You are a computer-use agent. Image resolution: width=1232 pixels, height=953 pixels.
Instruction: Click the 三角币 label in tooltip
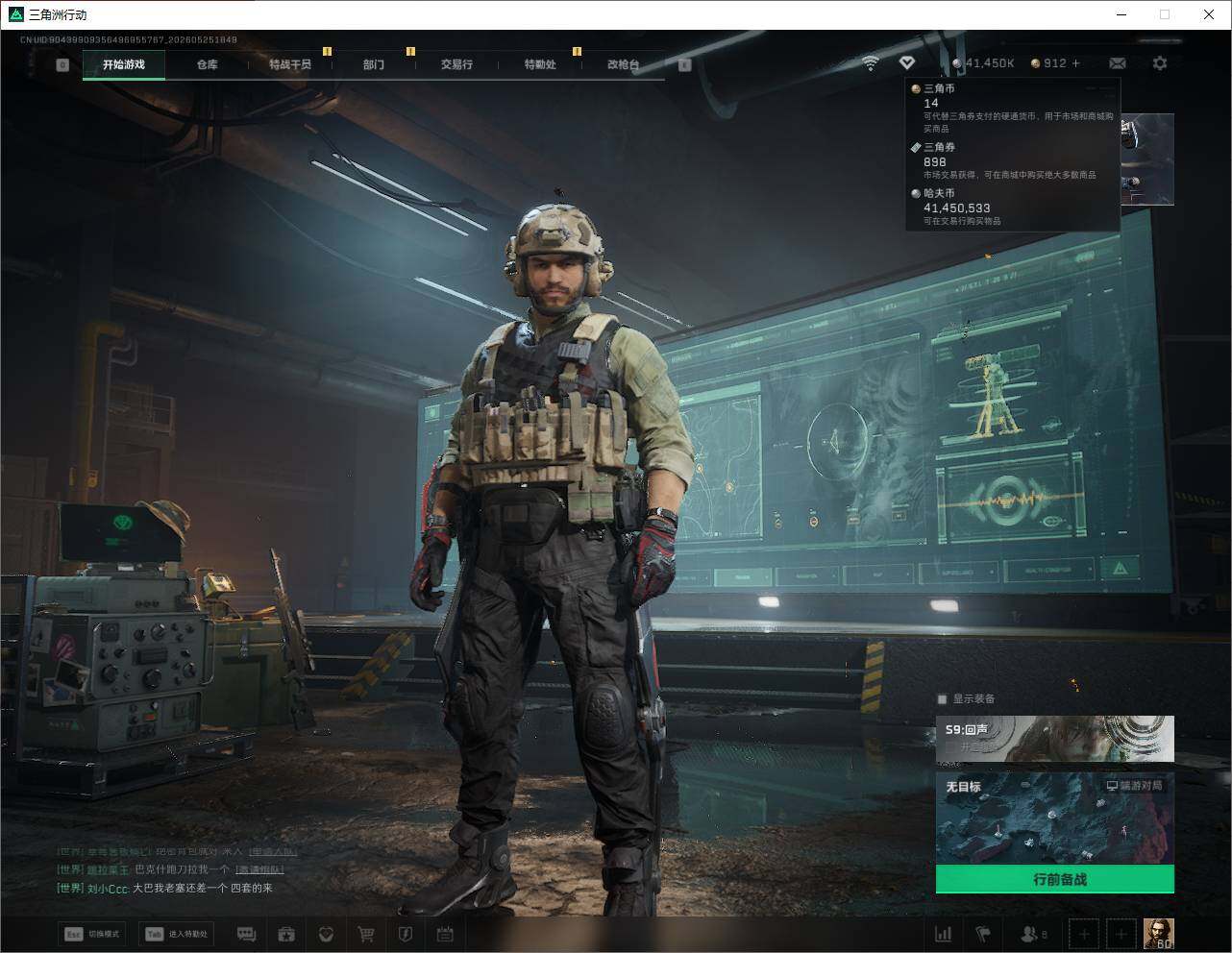tap(939, 88)
